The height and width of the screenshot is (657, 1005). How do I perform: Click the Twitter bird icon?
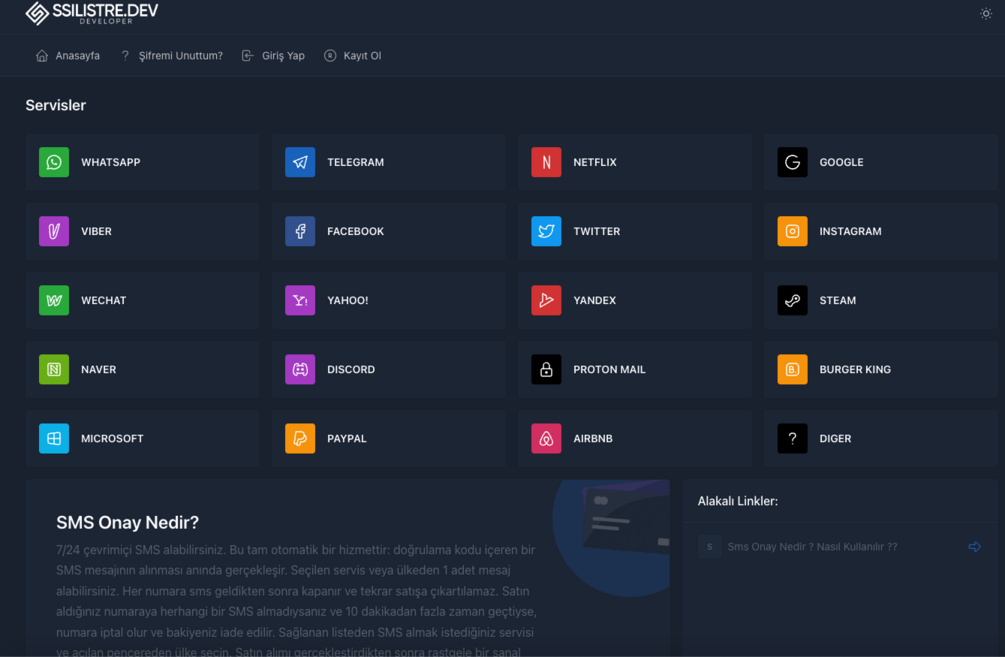(x=546, y=231)
